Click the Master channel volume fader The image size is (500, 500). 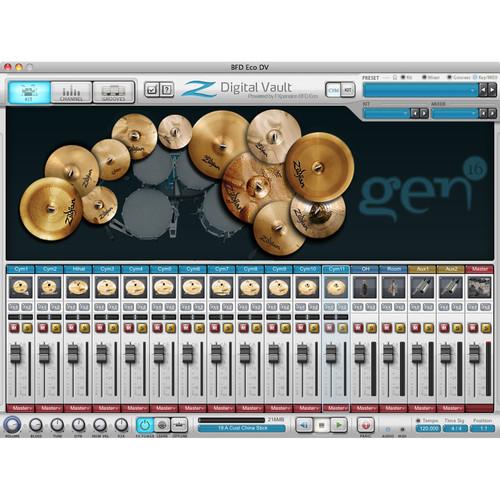pos(474,354)
